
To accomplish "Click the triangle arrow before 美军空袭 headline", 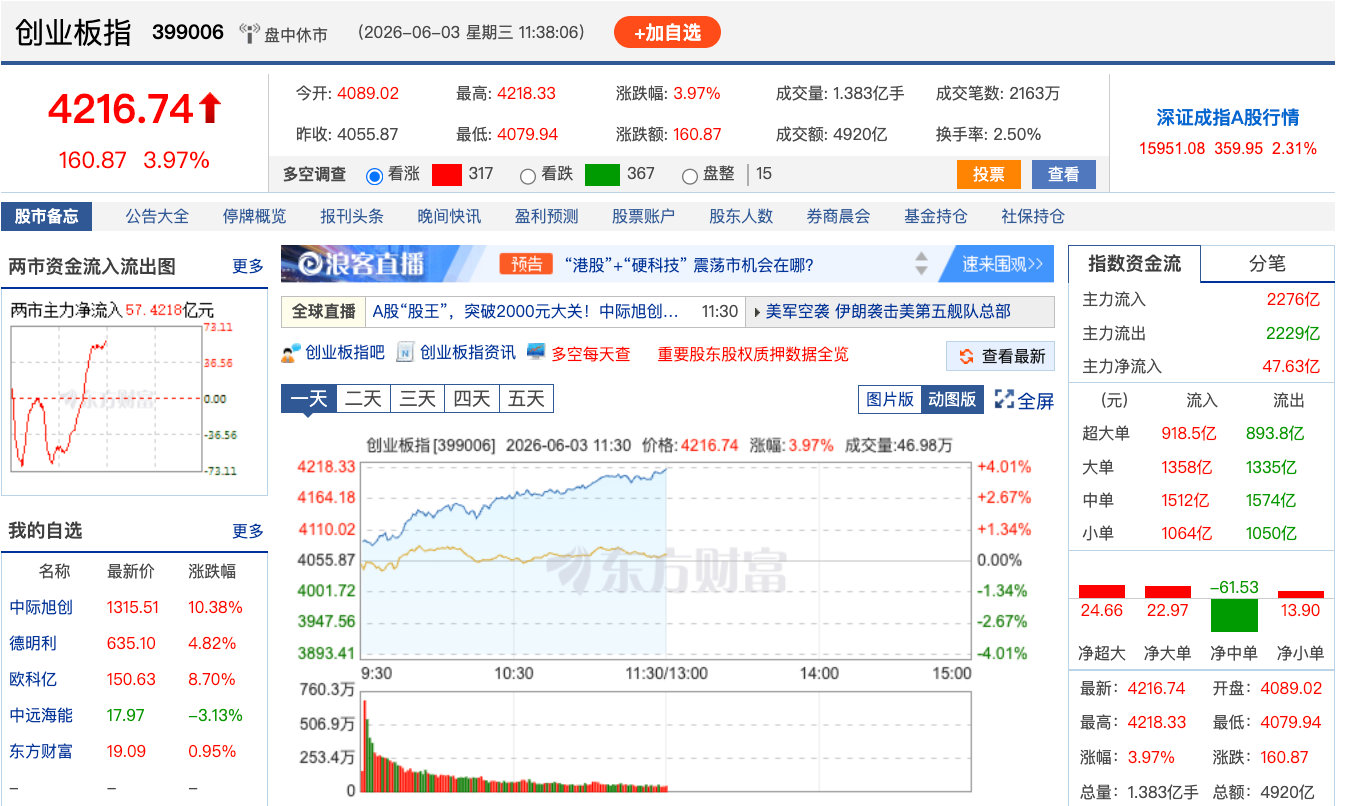I will [757, 311].
